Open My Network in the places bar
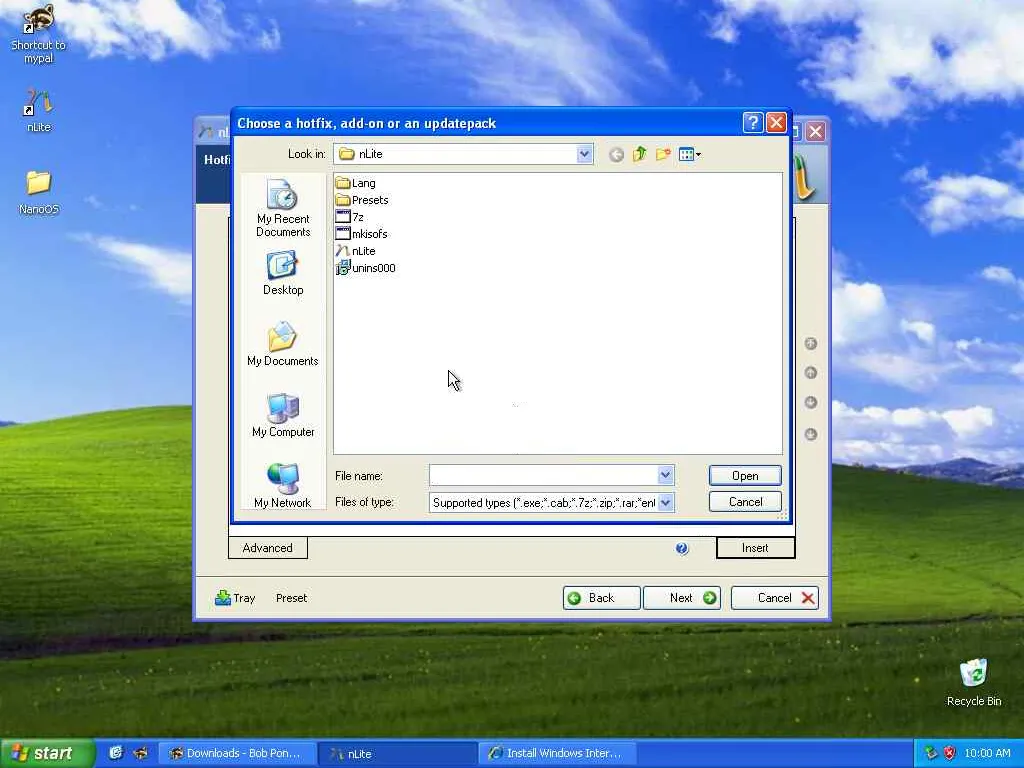This screenshot has width=1024, height=768. (283, 486)
